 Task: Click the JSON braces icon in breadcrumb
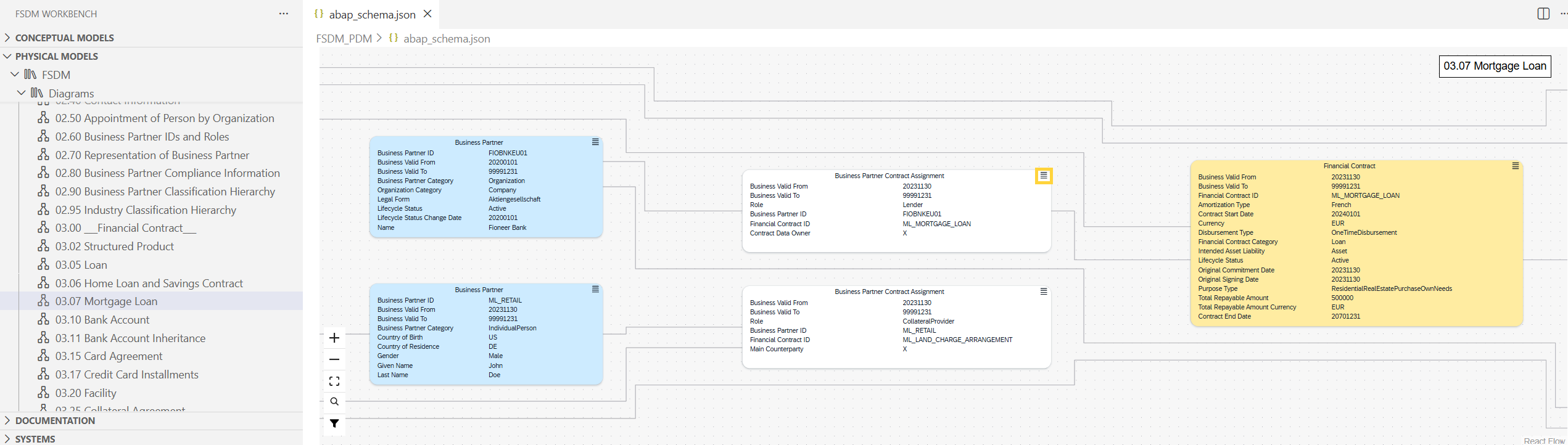393,38
